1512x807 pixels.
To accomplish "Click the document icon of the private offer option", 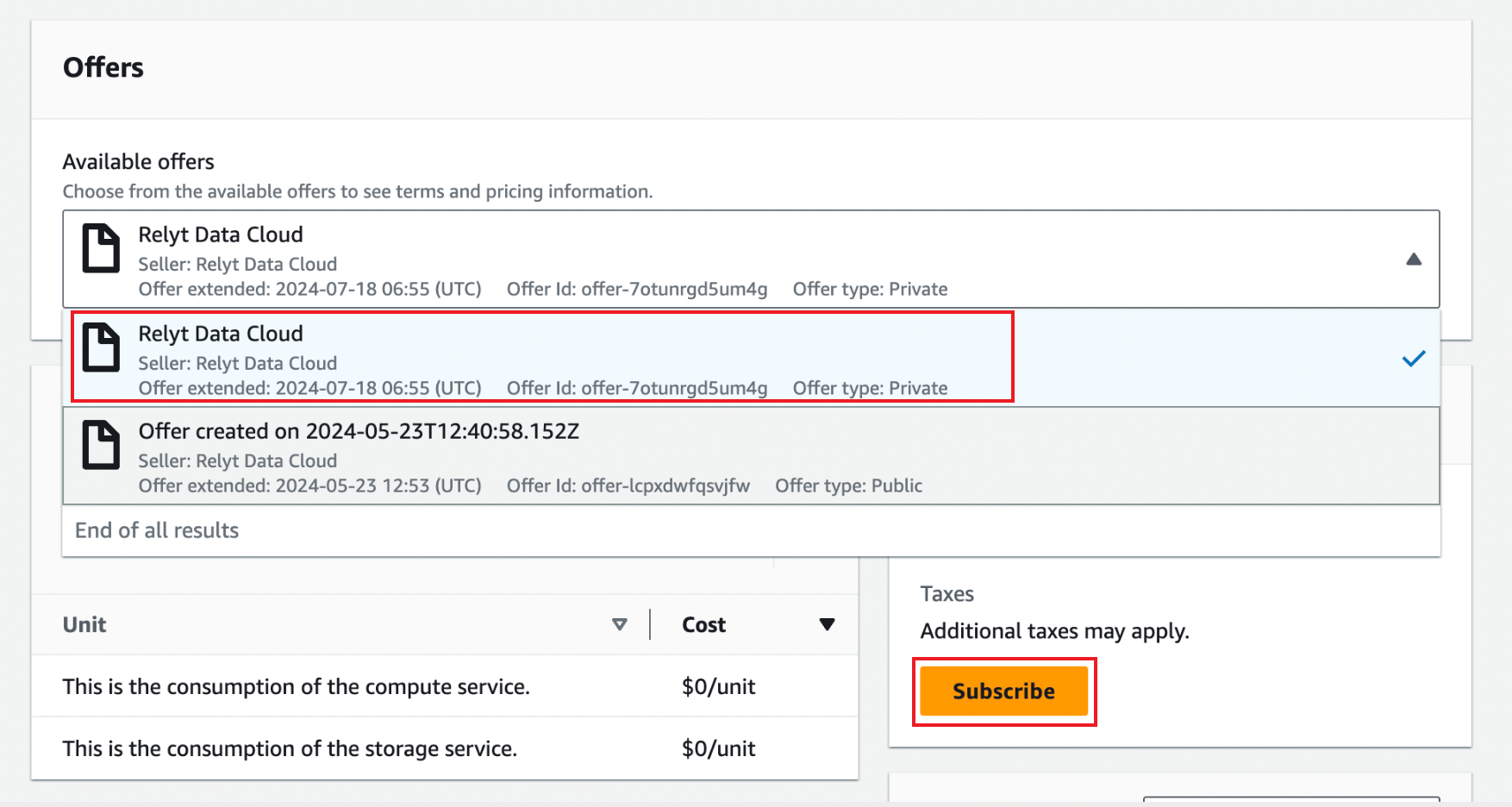I will pyautogui.click(x=101, y=347).
